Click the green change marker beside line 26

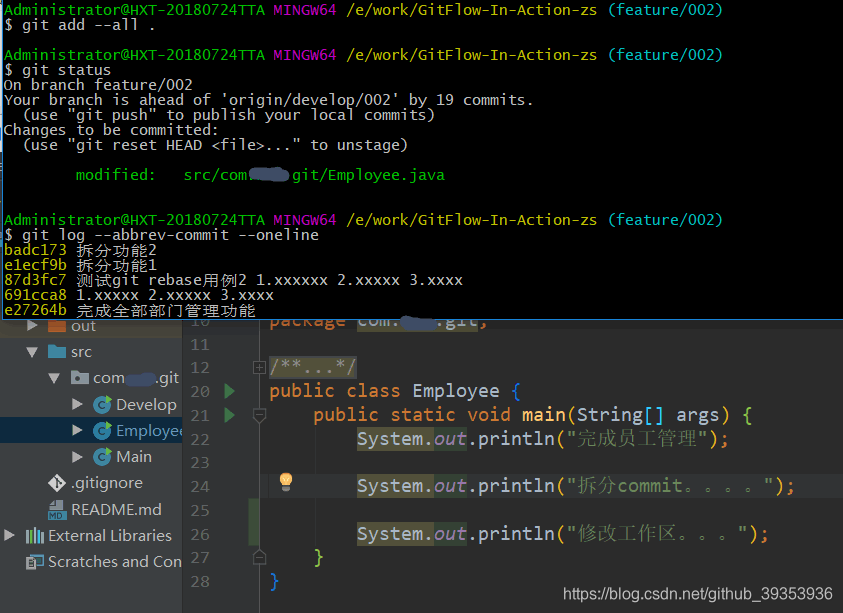coord(254,522)
